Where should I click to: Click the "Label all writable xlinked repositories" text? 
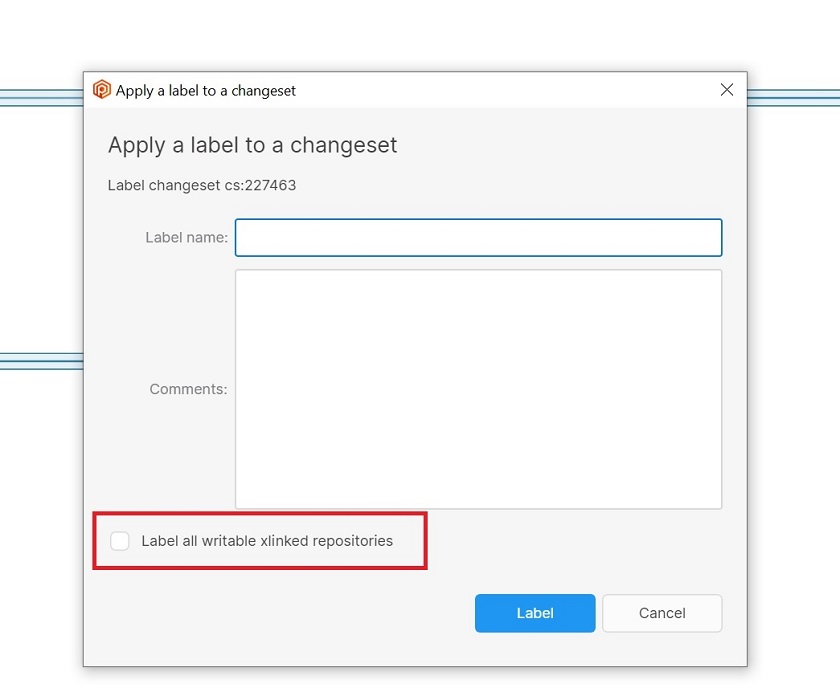tap(267, 541)
